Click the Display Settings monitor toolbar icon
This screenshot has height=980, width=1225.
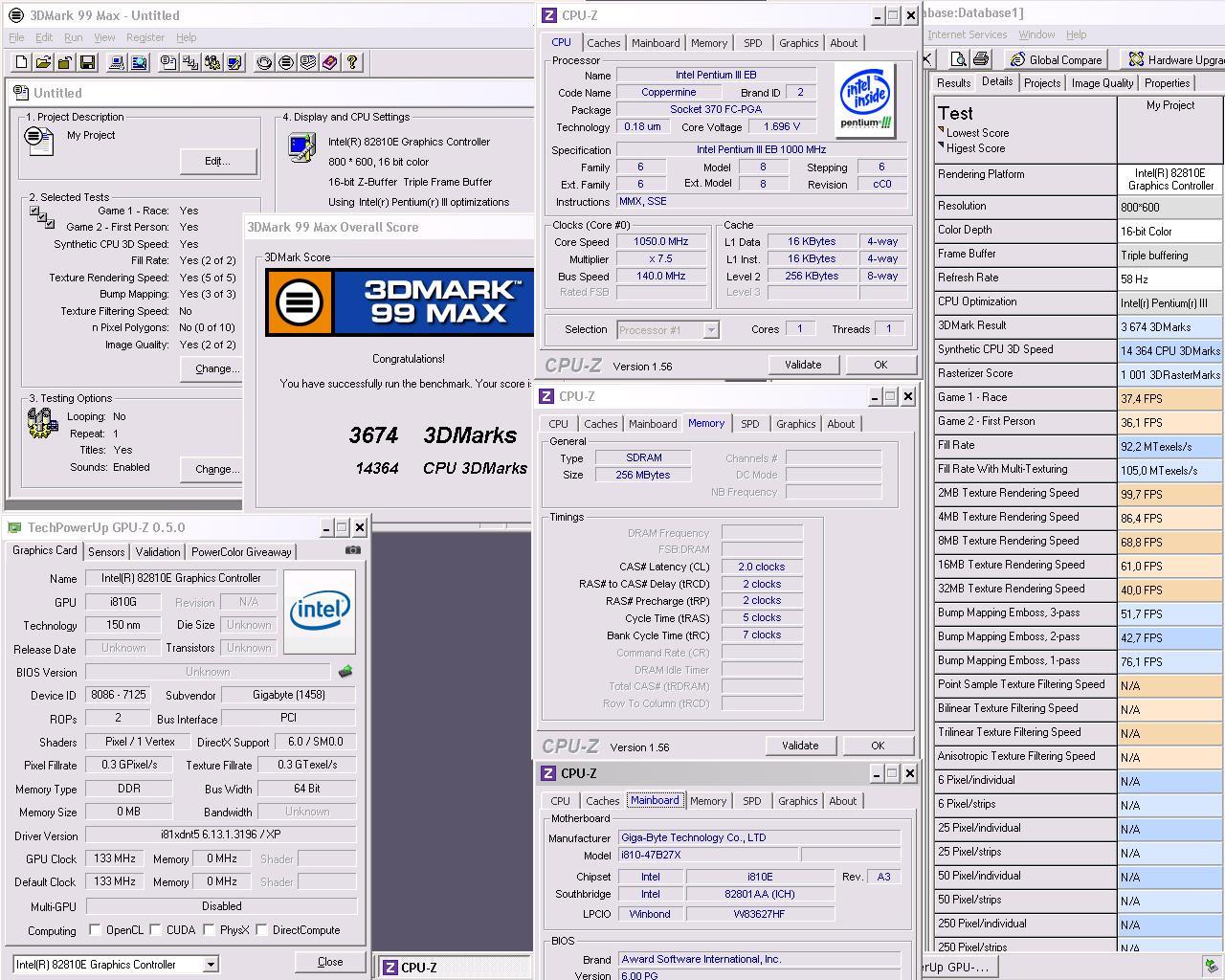pos(234,62)
